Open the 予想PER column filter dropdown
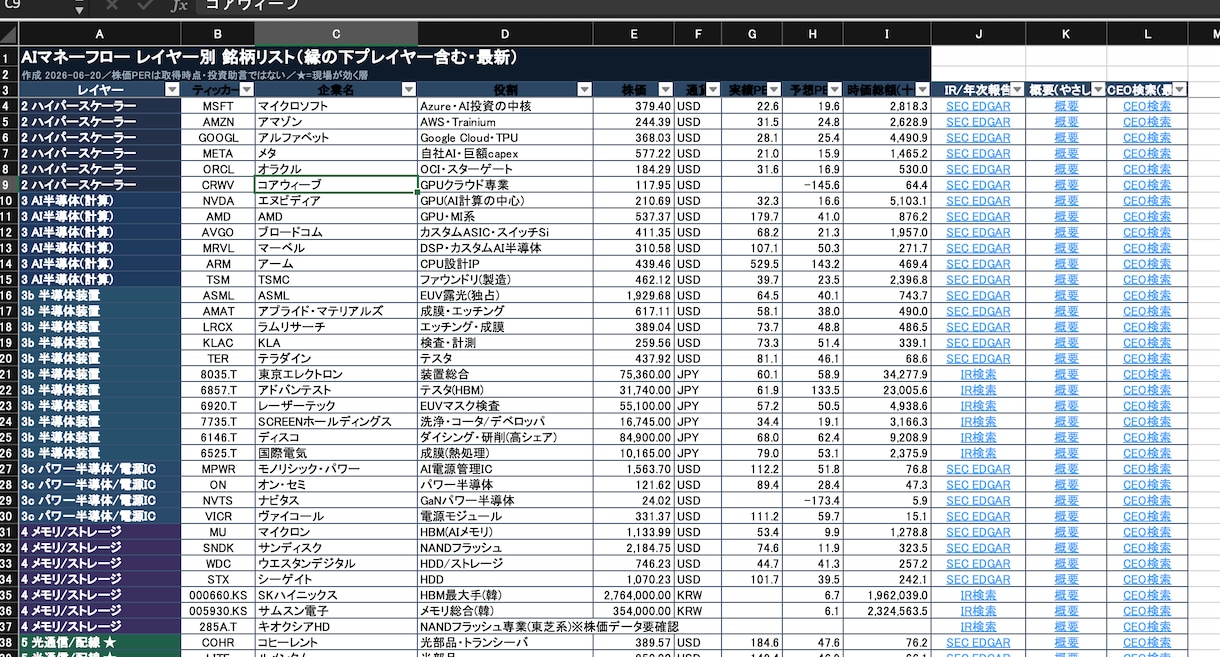 coord(833,90)
